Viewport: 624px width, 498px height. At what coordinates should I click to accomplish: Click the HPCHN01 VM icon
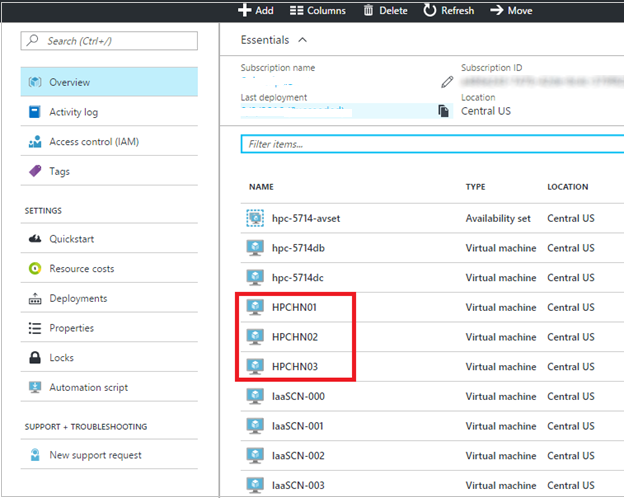pyautogui.click(x=255, y=307)
